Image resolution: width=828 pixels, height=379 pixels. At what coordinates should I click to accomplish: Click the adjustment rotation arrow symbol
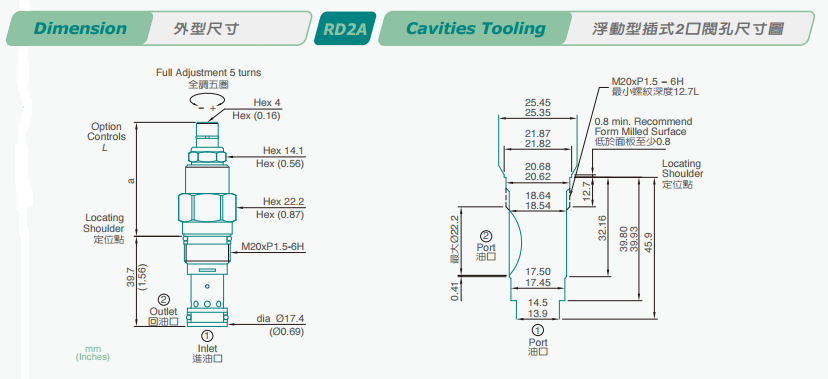[208, 101]
